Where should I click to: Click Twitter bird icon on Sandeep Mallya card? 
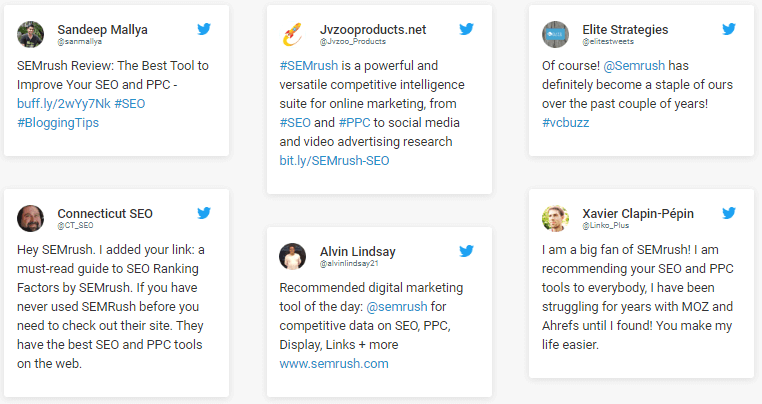(x=204, y=29)
